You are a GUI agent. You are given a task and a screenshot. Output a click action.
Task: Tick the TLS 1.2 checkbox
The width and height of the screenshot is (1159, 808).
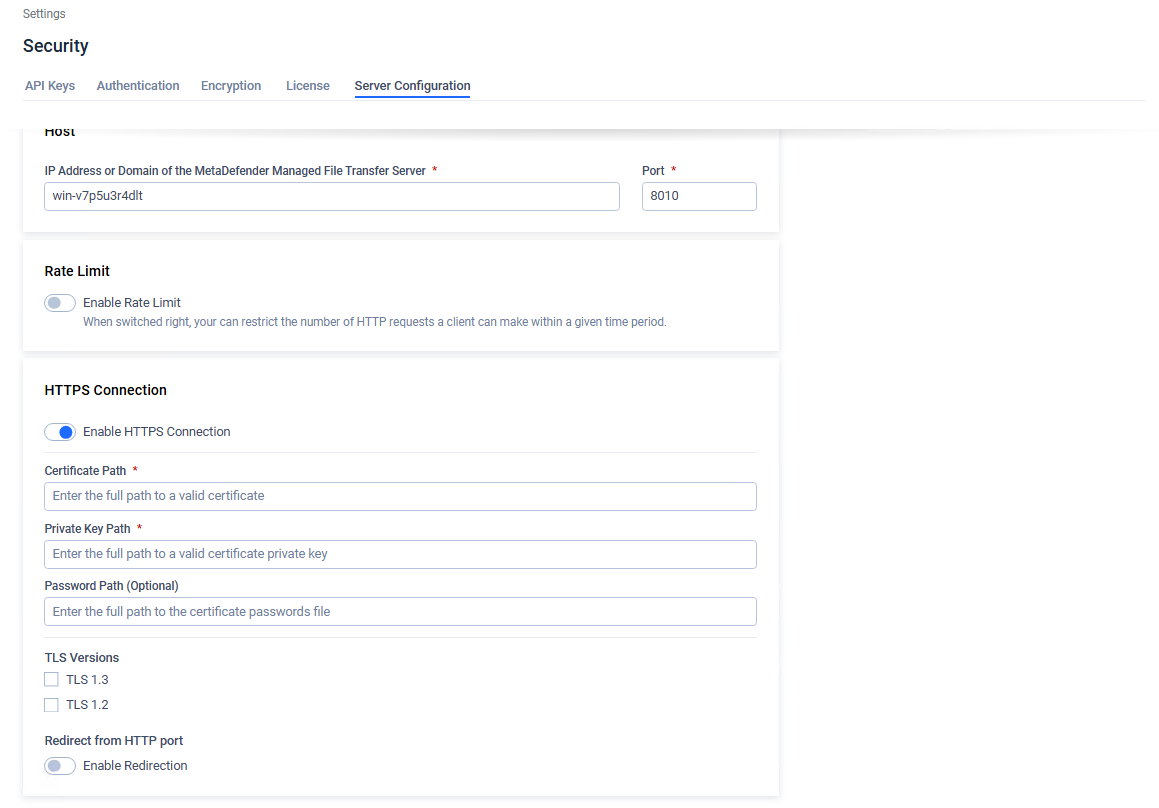52,705
